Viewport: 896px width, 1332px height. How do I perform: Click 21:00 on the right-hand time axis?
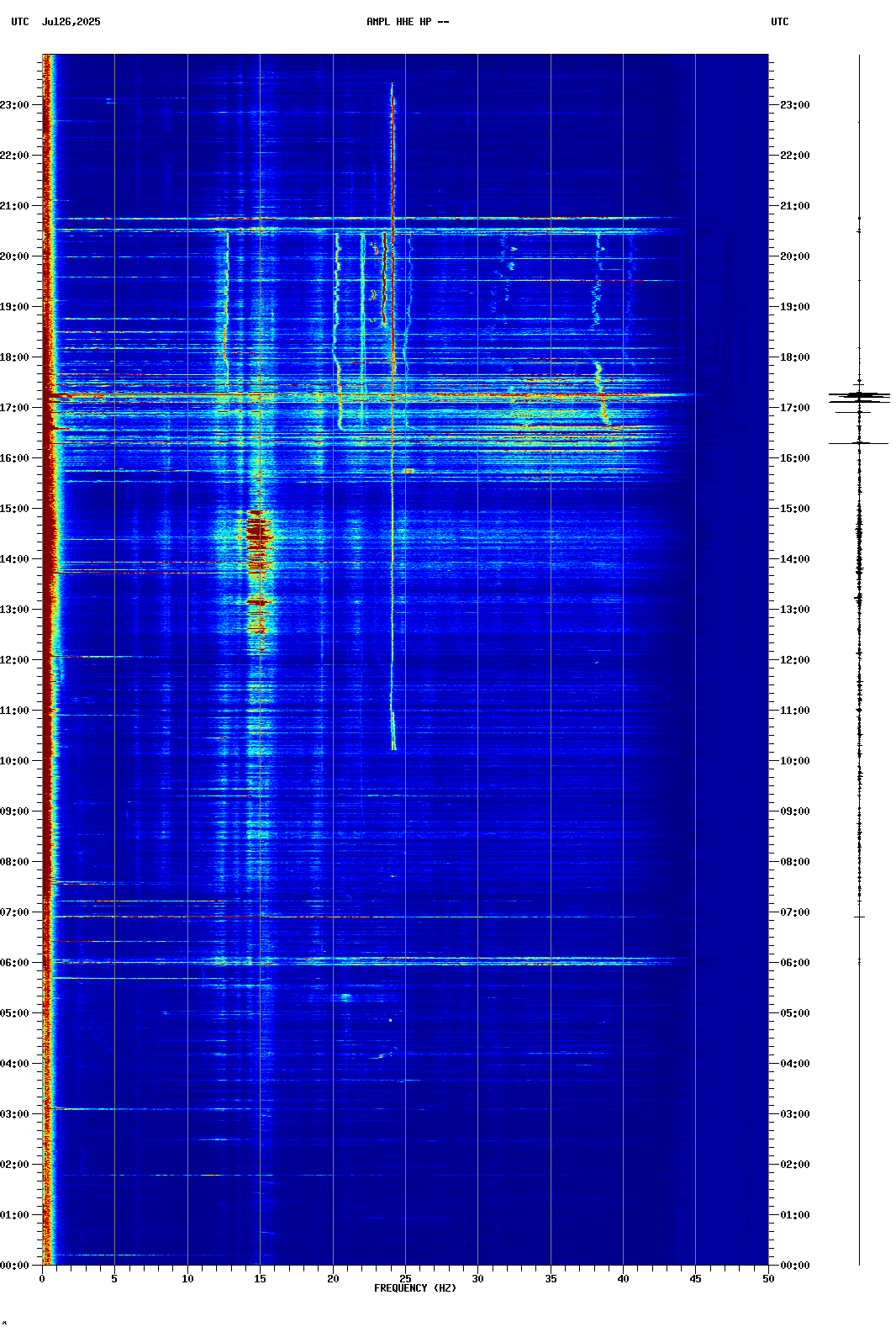click(x=795, y=206)
